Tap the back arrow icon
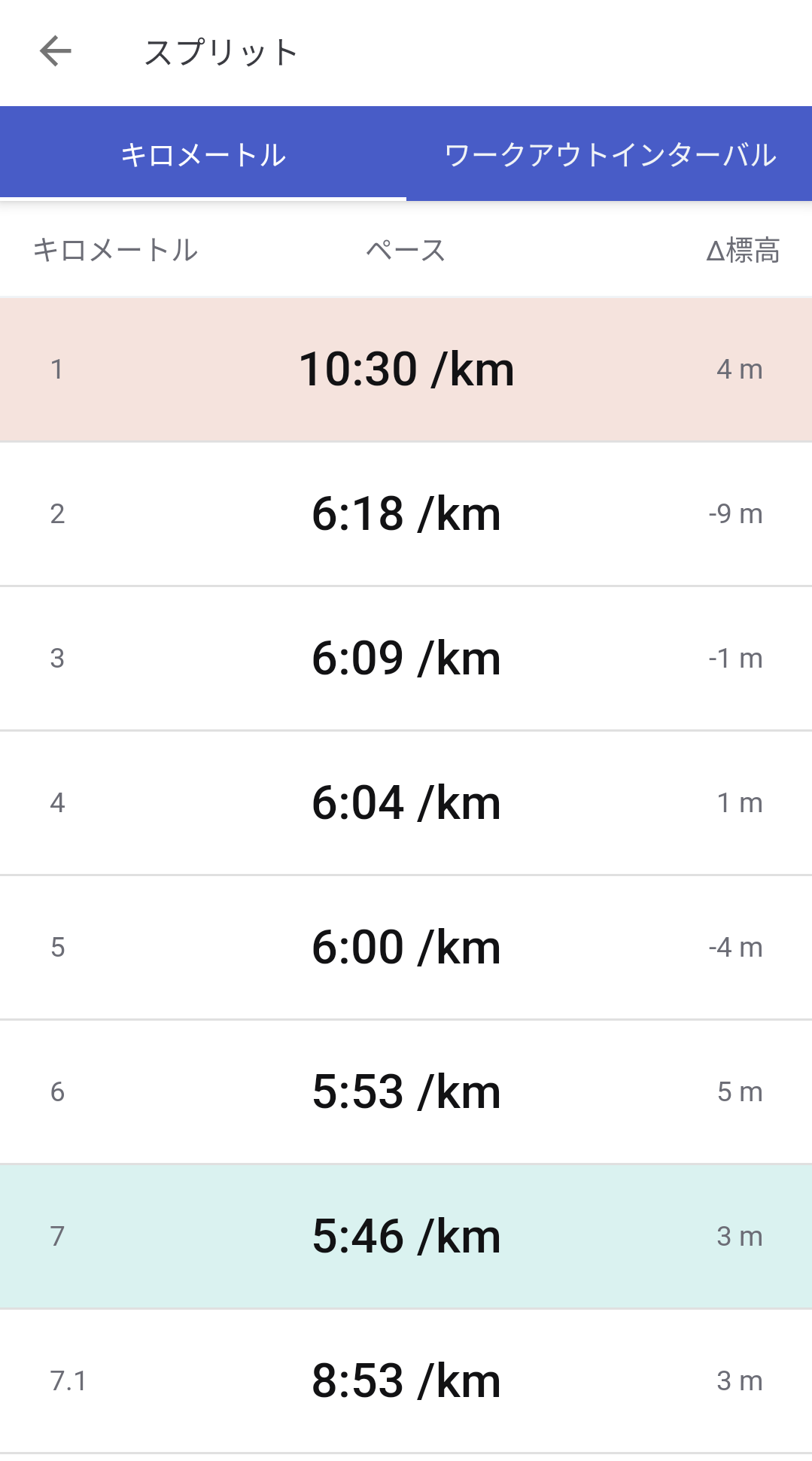Image resolution: width=812 pixels, height=1461 pixels. click(56, 51)
